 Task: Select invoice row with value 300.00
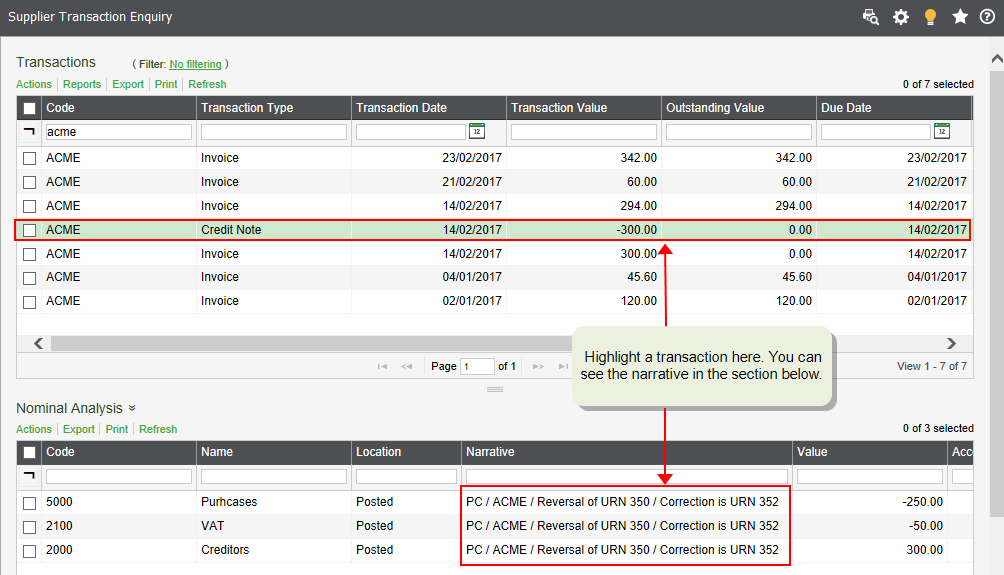(x=494, y=254)
